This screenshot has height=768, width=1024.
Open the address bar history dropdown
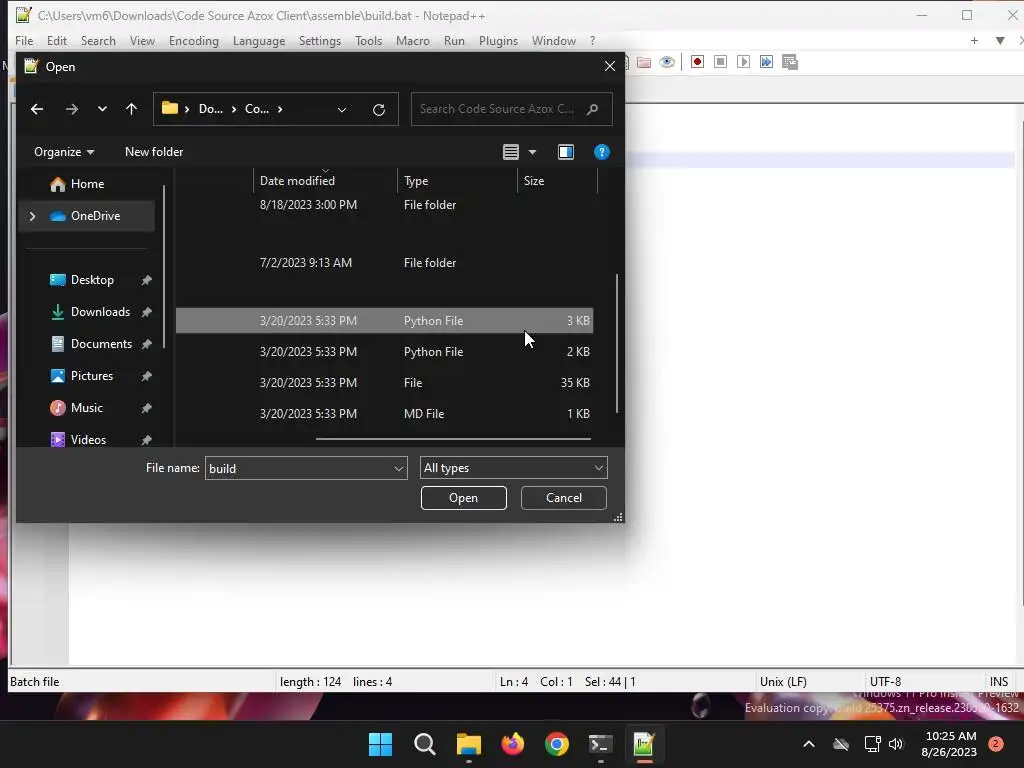pos(342,110)
